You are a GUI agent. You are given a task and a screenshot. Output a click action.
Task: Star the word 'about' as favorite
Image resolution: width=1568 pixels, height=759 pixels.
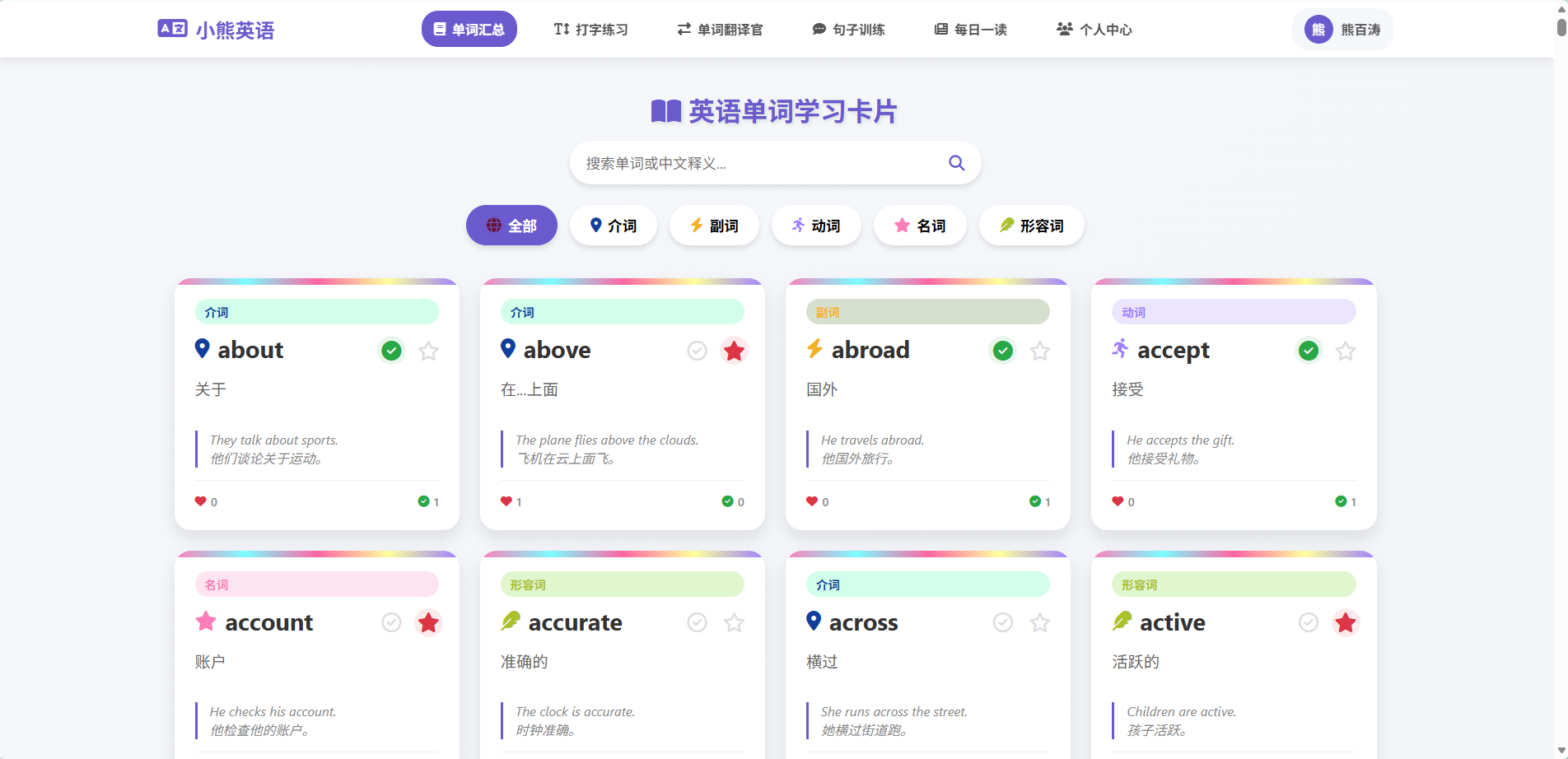coord(428,352)
